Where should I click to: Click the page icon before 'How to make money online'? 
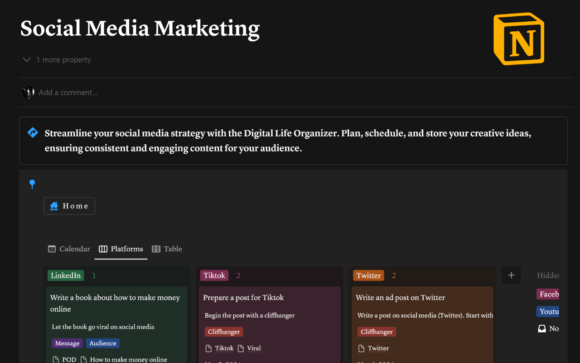(84, 359)
